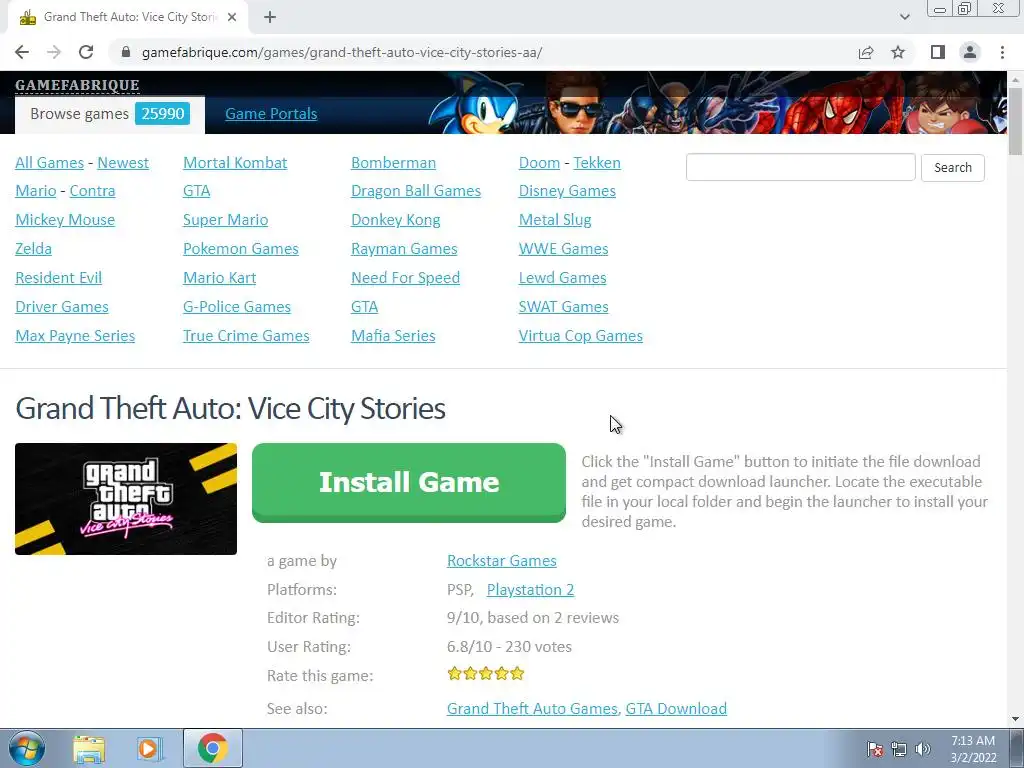Open the browser side panel
The width and height of the screenshot is (1024, 768).
[938, 52]
